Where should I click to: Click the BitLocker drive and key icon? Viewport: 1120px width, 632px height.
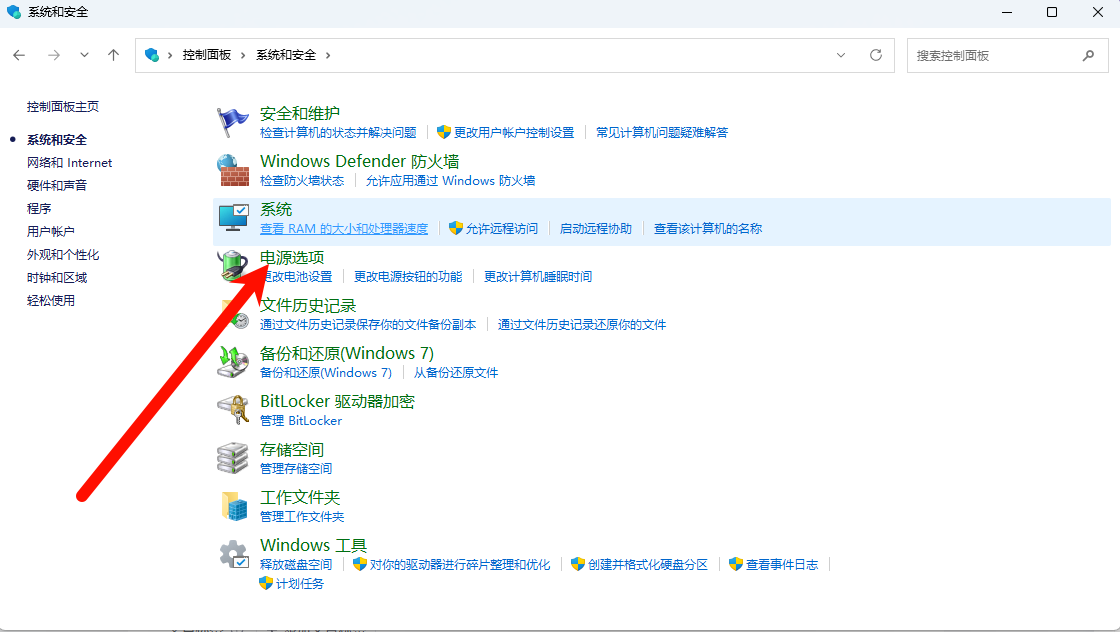tap(233, 410)
